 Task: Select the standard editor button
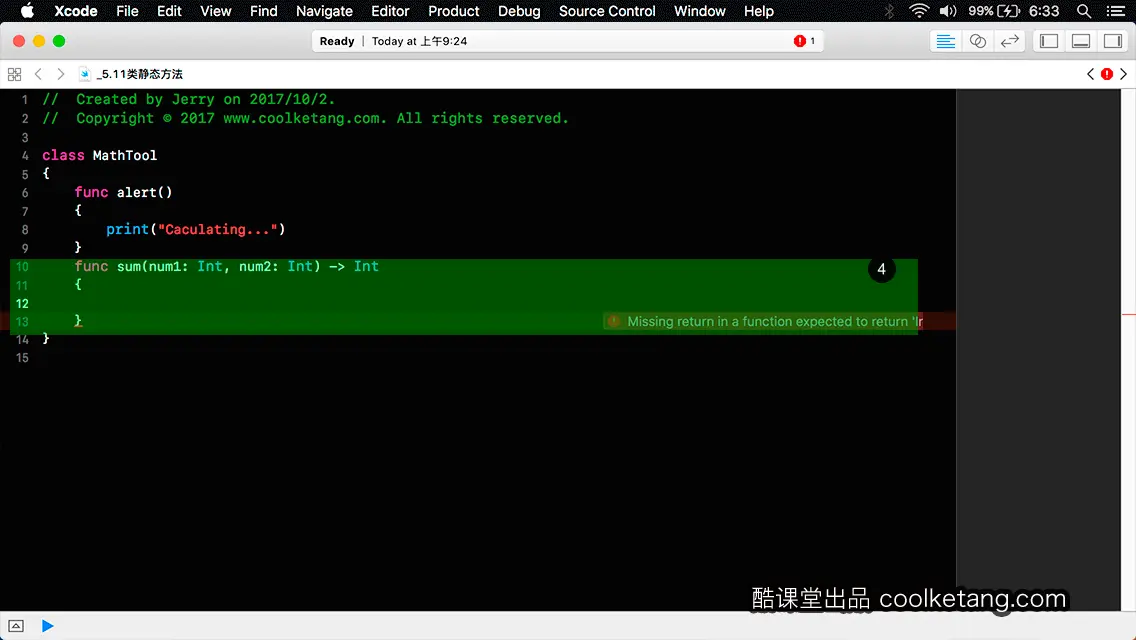point(945,41)
